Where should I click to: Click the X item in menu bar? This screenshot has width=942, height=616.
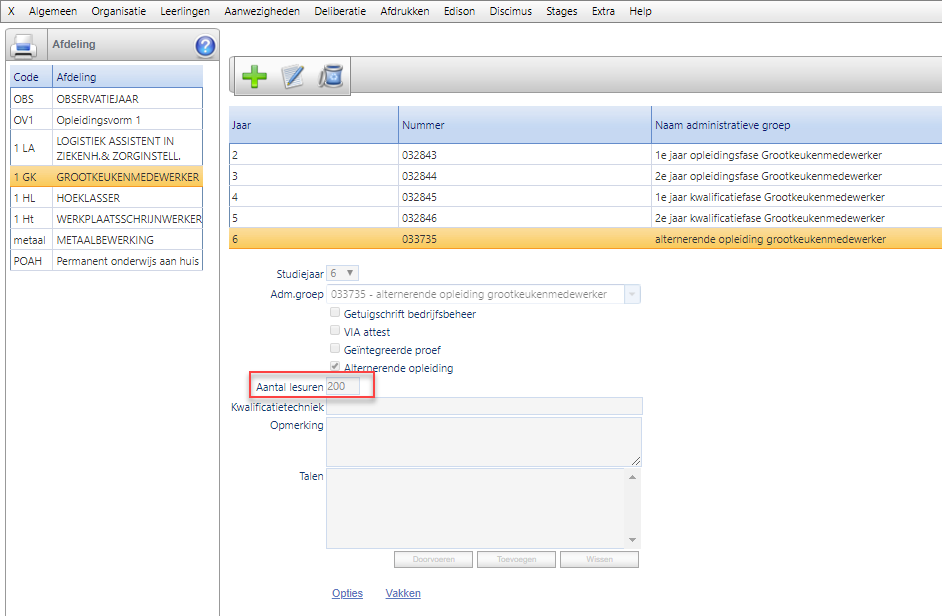coord(12,11)
